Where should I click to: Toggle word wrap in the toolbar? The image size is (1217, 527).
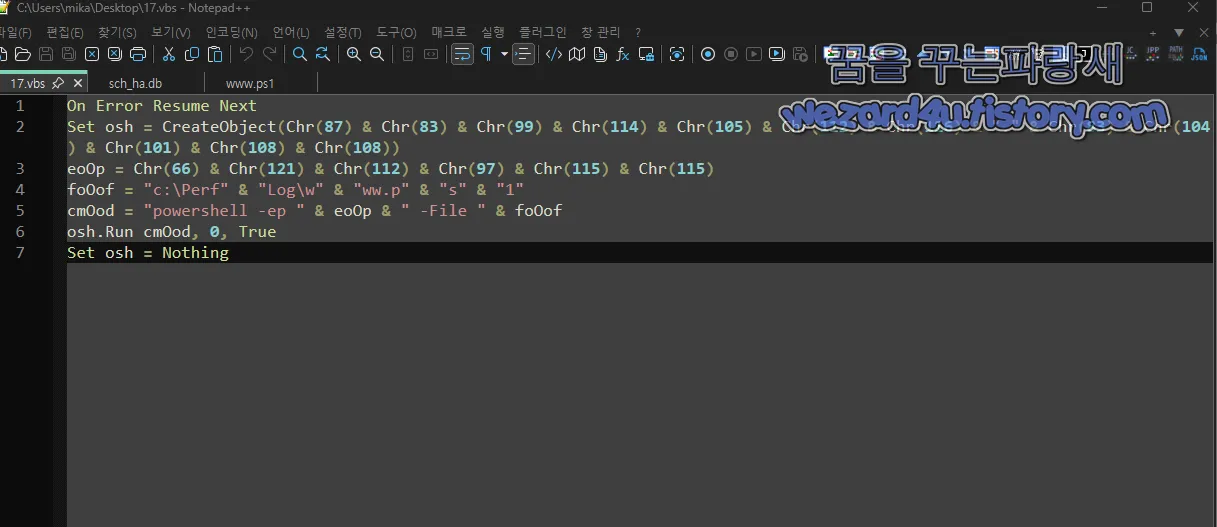[x=462, y=54]
